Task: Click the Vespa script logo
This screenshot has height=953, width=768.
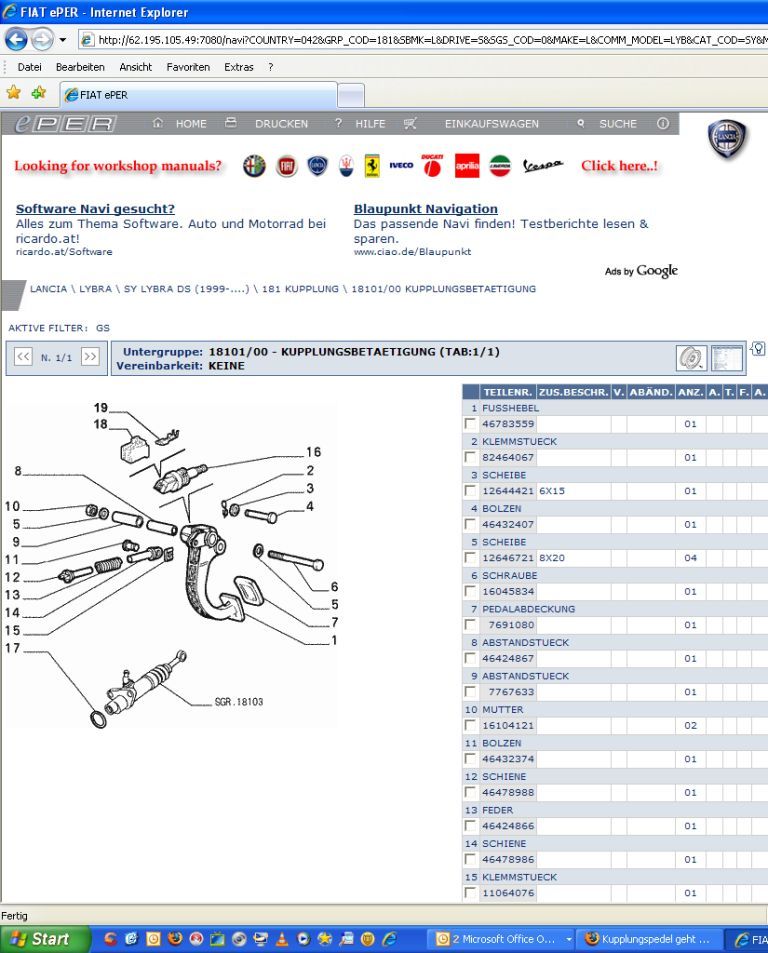Action: pyautogui.click(x=543, y=165)
